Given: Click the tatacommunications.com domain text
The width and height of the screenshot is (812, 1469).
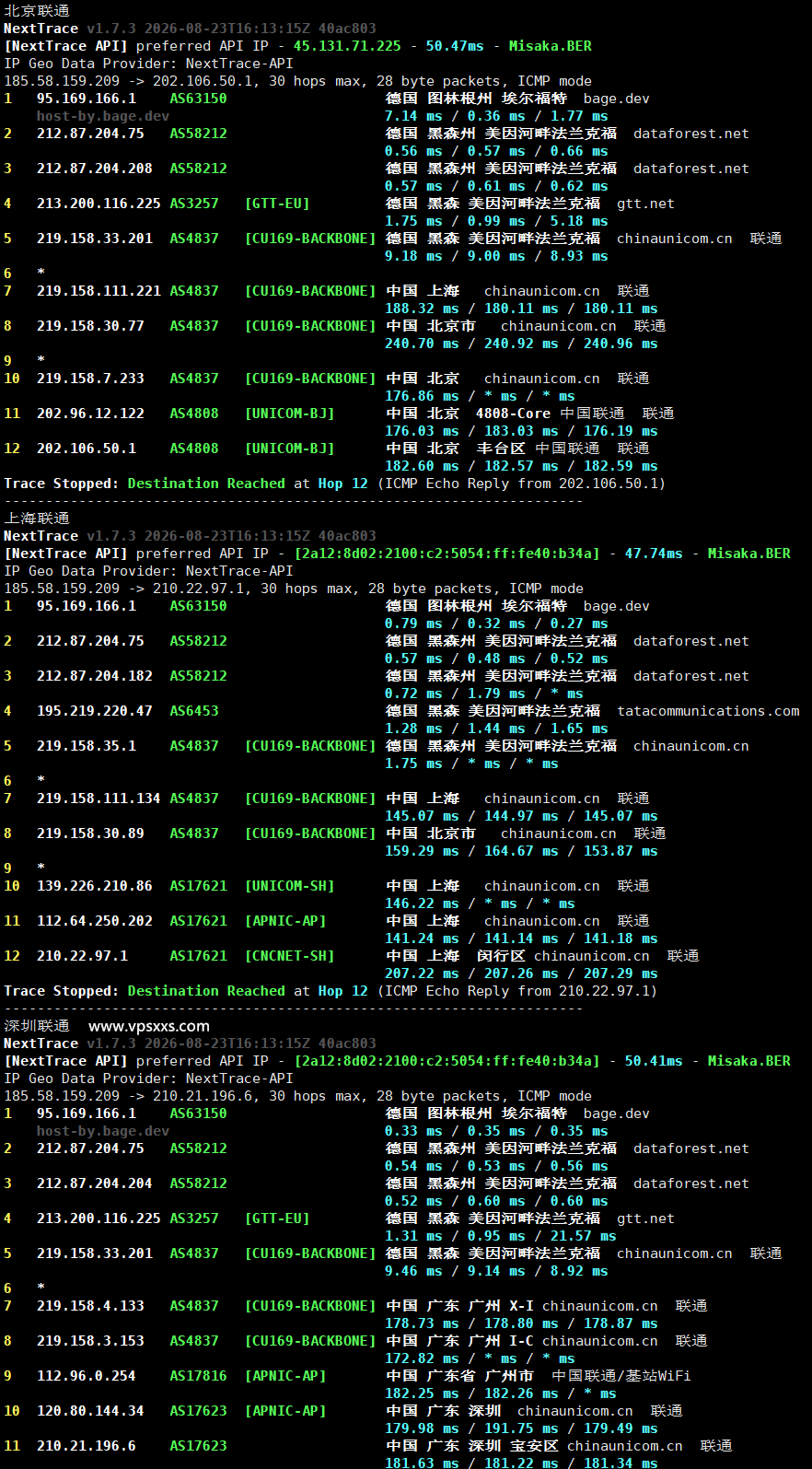Looking at the screenshot, I should [708, 711].
